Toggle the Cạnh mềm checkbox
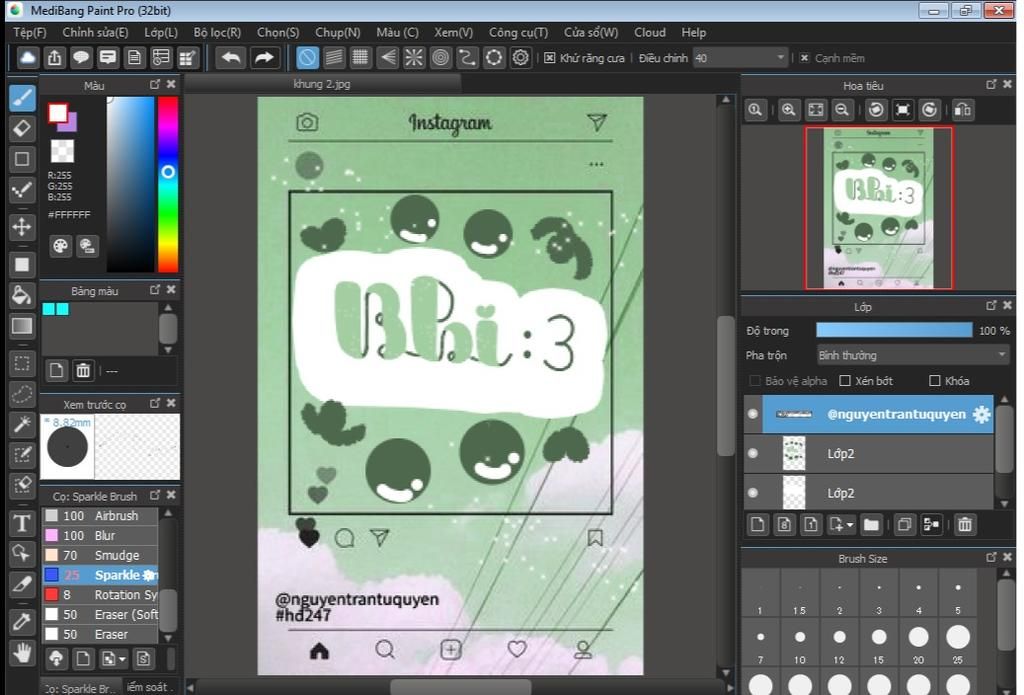Image resolution: width=1024 pixels, height=695 pixels. [x=805, y=58]
